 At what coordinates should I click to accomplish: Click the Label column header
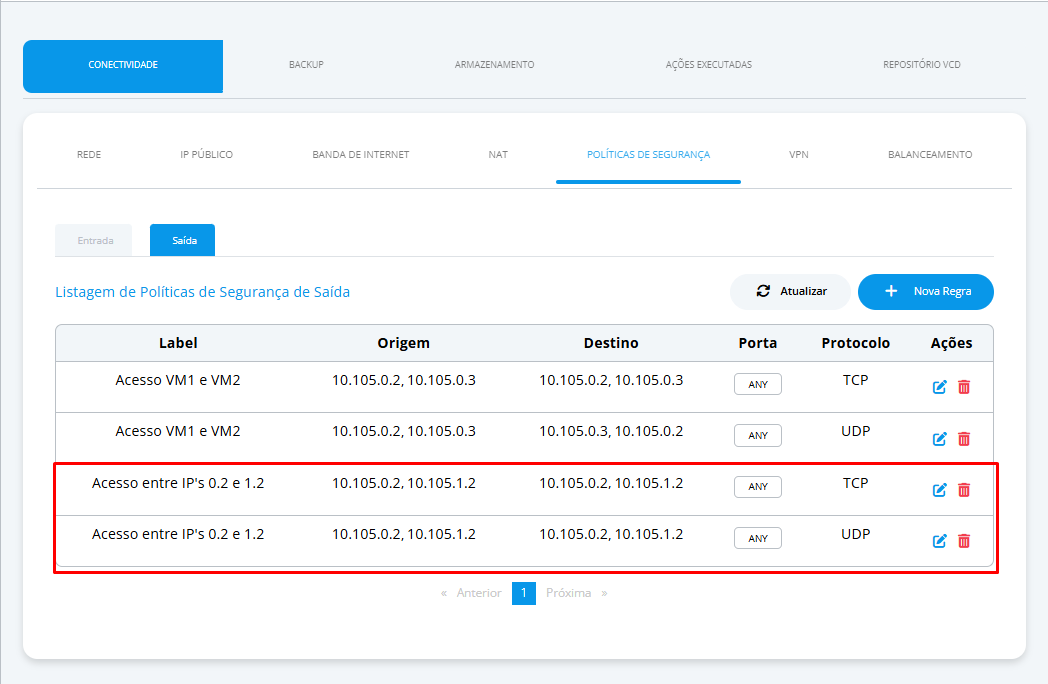coord(178,343)
